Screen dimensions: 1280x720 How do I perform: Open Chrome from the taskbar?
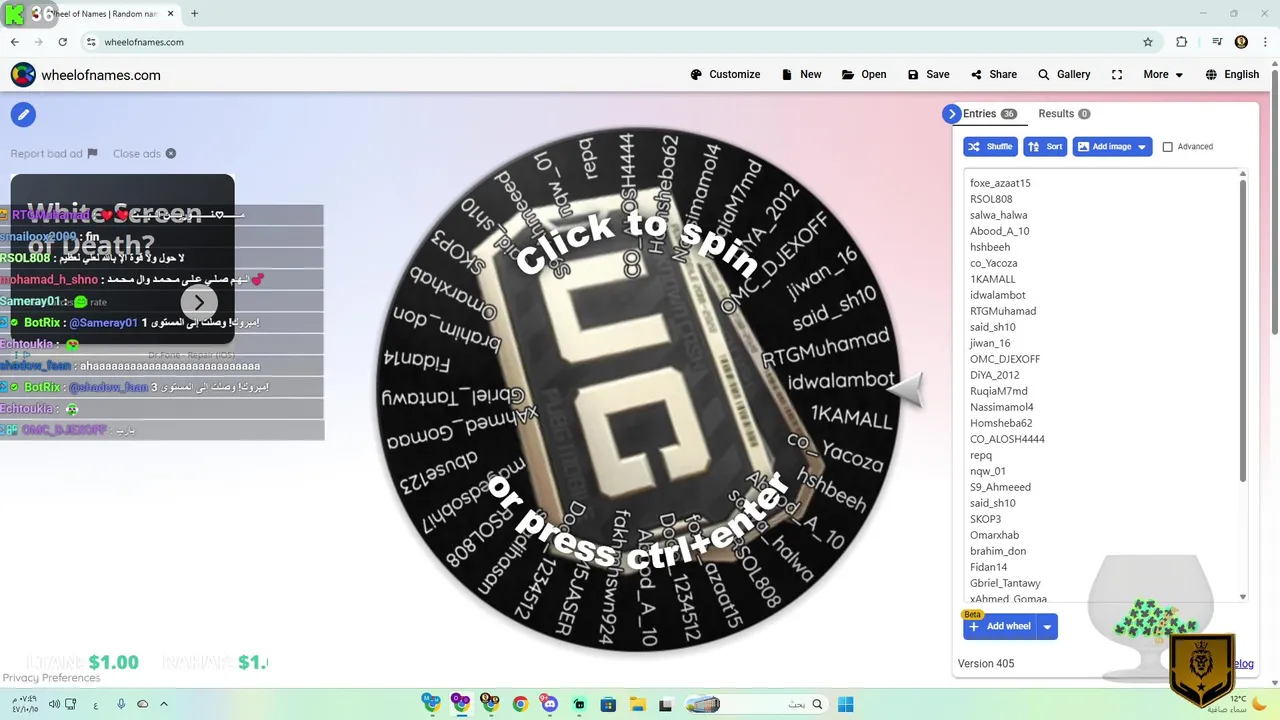pos(520,704)
